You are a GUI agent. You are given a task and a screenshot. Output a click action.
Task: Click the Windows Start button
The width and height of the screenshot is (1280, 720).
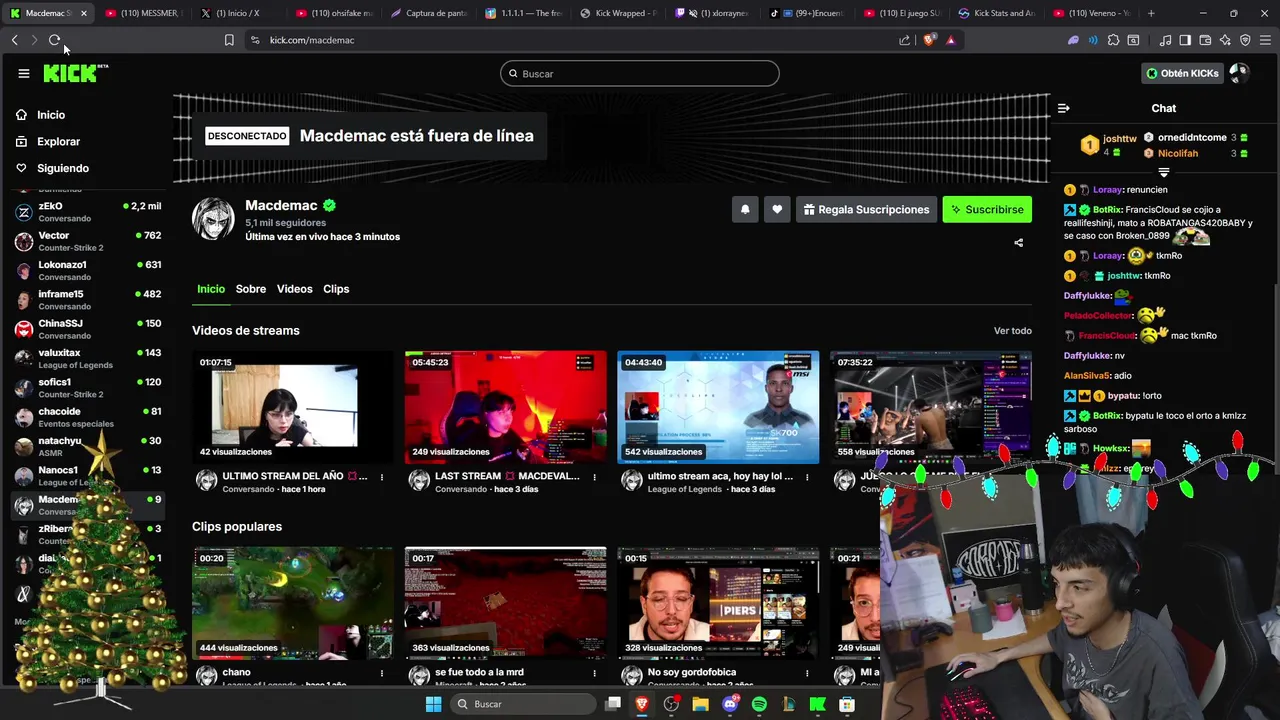pos(433,704)
